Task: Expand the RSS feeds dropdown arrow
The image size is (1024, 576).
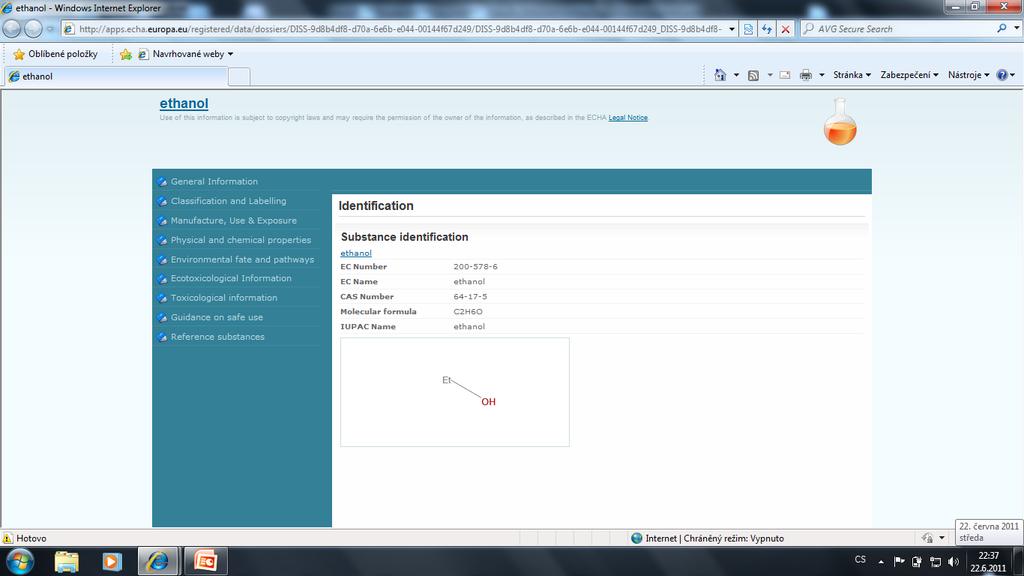Action: [x=770, y=75]
